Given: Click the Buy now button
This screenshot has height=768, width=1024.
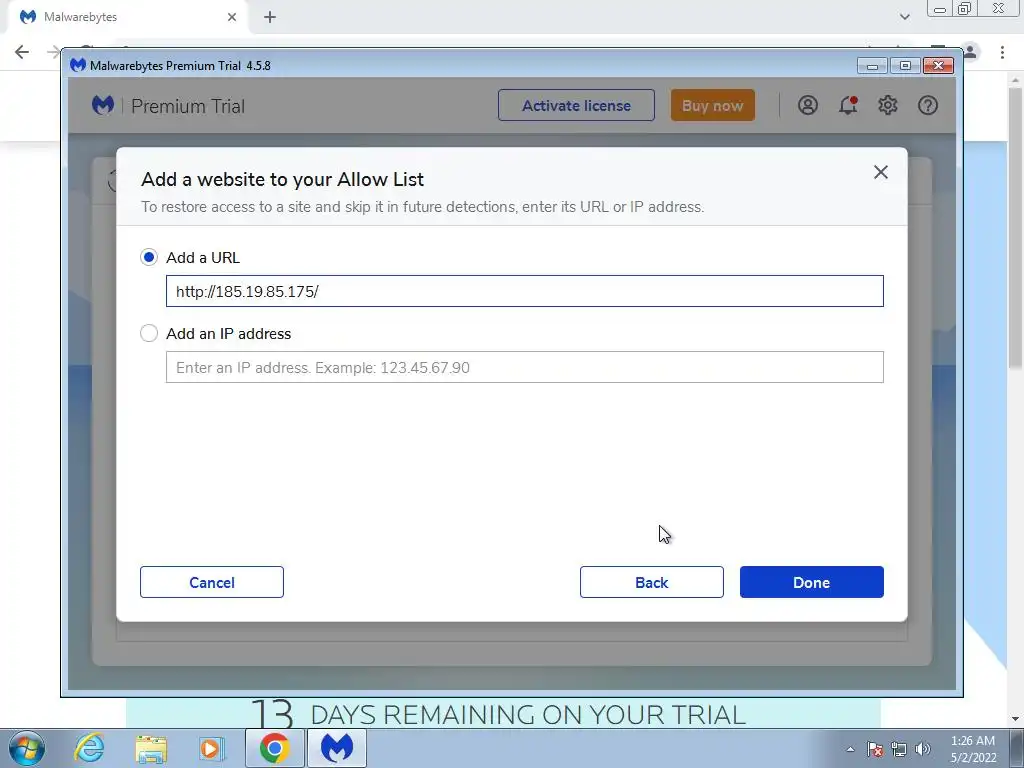Looking at the screenshot, I should (712, 105).
